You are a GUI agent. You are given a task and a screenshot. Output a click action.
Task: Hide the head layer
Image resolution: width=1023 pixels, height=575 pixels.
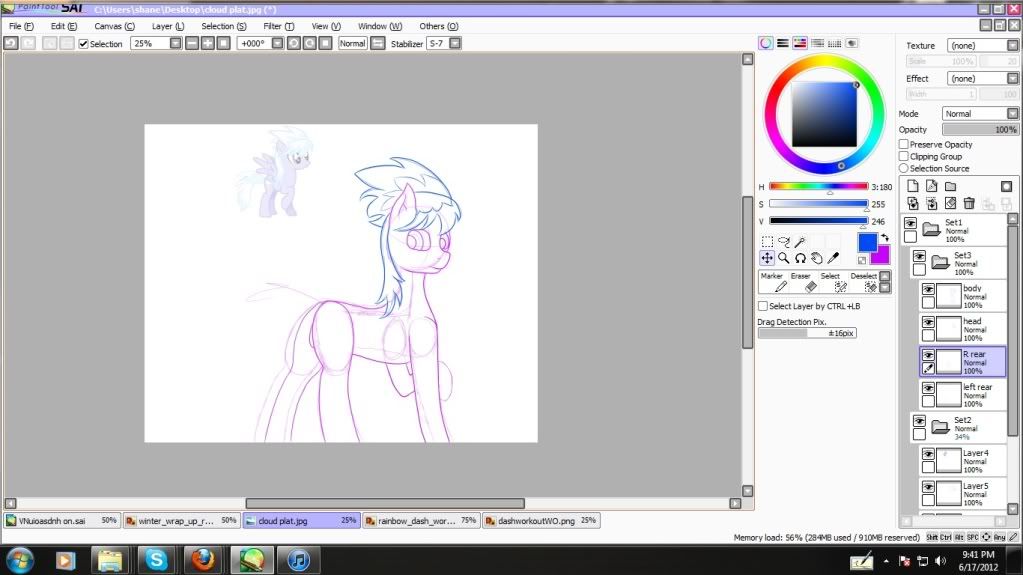click(x=928, y=322)
